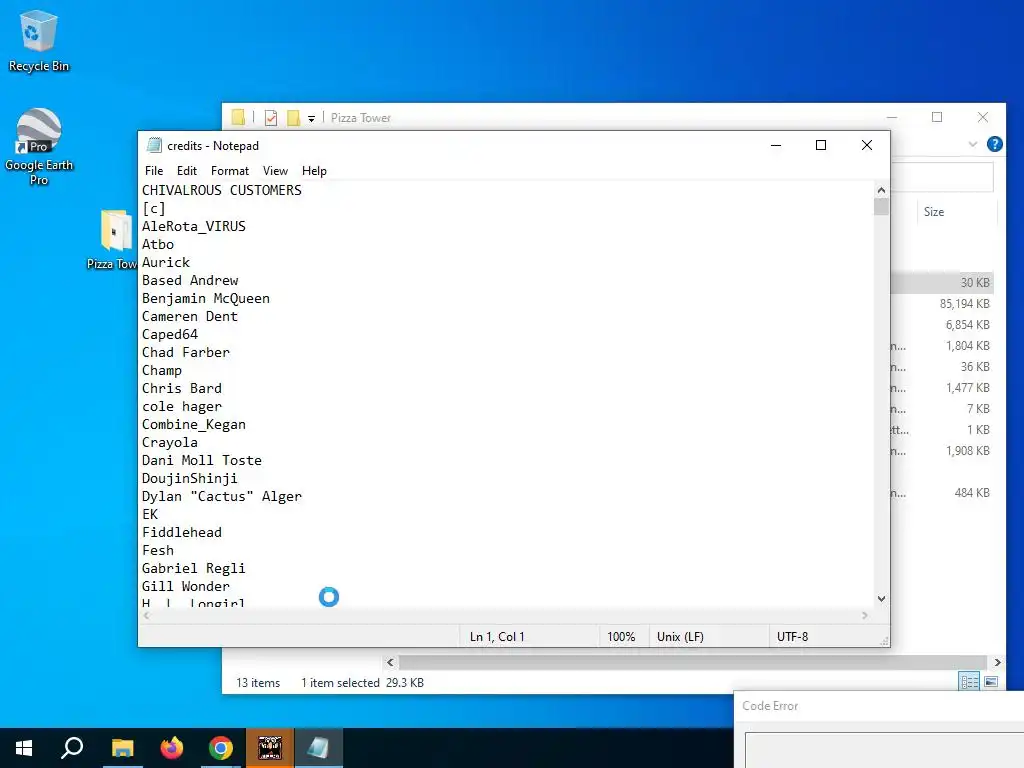The width and height of the screenshot is (1024, 768).
Task: Click Notepad vertical scrollbar down arrow
Action: click(881, 599)
